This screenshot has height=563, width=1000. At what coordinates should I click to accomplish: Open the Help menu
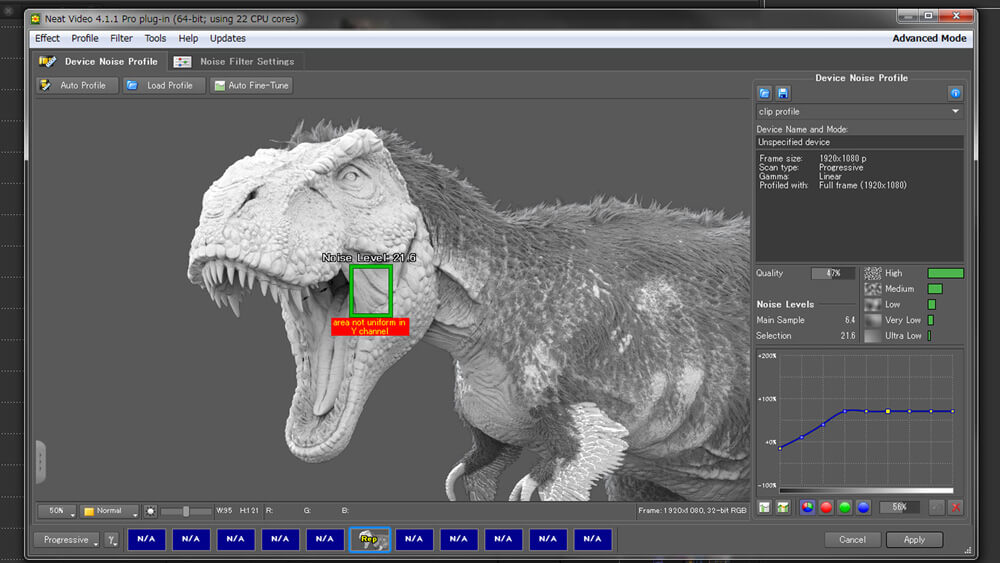click(x=188, y=38)
